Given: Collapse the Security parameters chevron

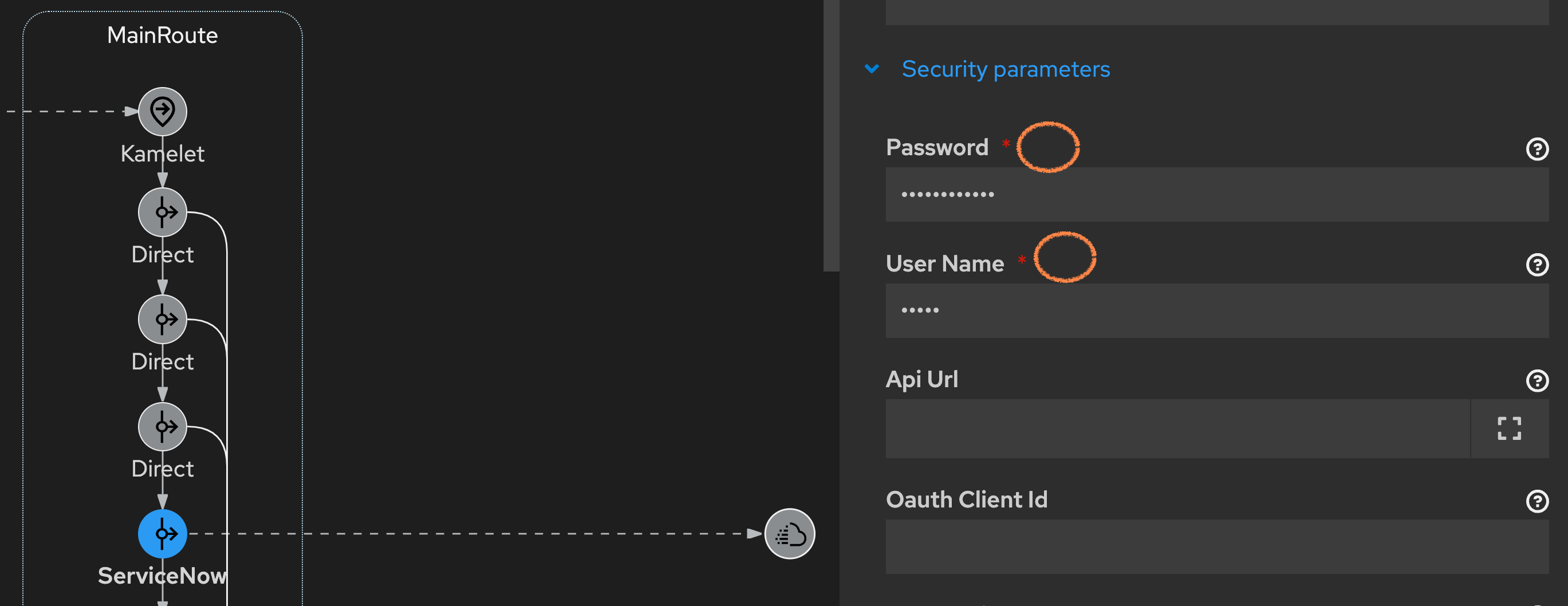Looking at the screenshot, I should [x=872, y=69].
